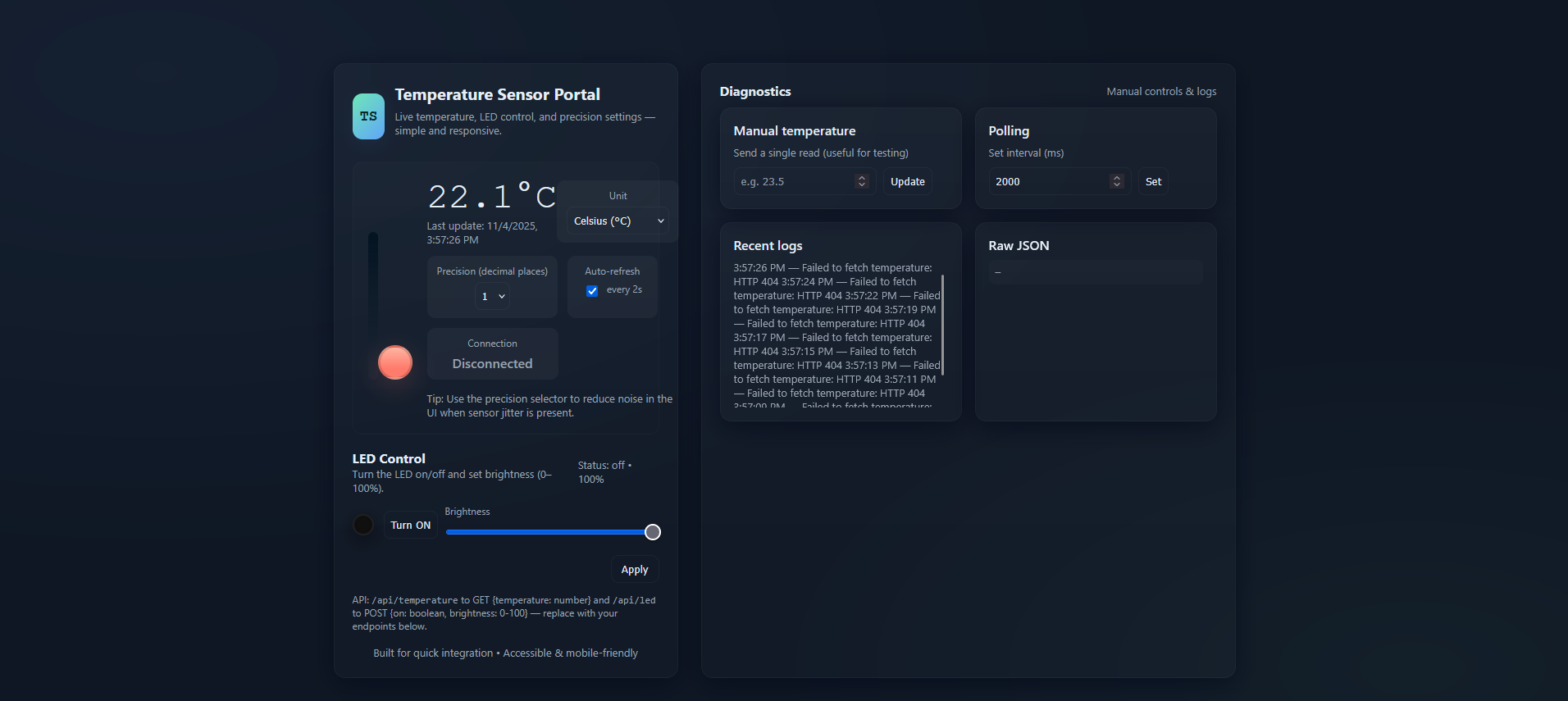Click the TS portal logo icon
Screen dimensions: 1568x701
coord(368,116)
